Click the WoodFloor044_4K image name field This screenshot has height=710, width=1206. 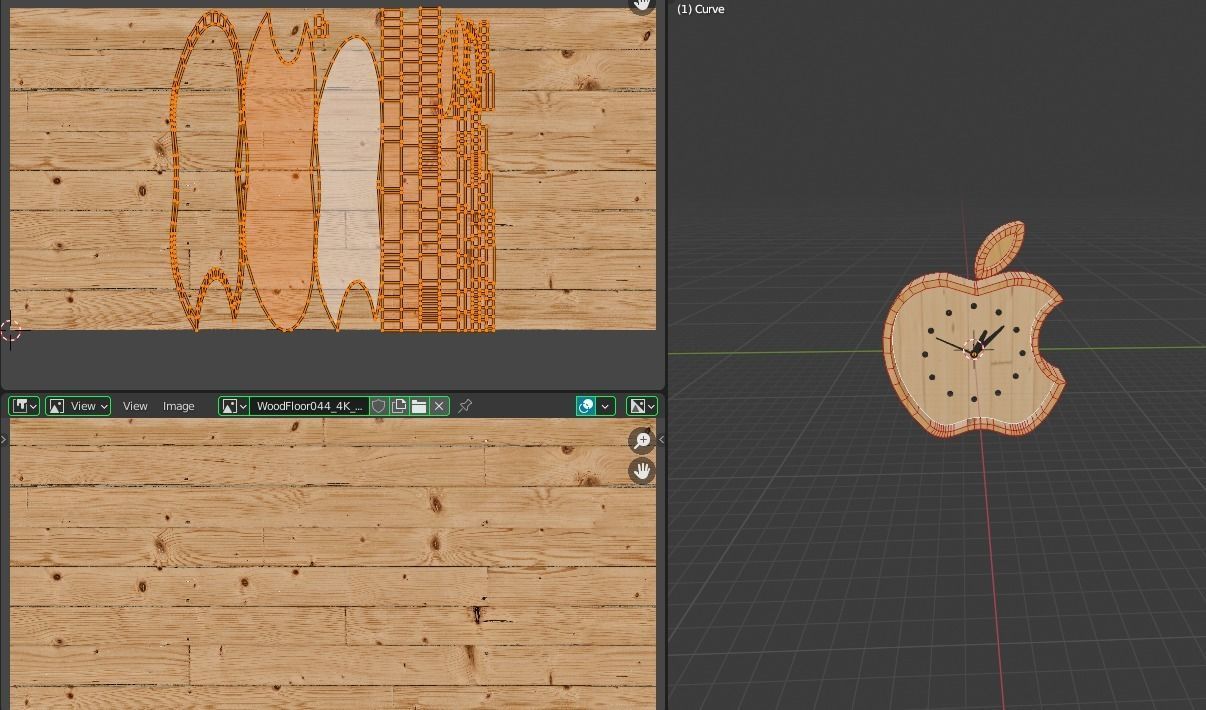click(x=308, y=406)
